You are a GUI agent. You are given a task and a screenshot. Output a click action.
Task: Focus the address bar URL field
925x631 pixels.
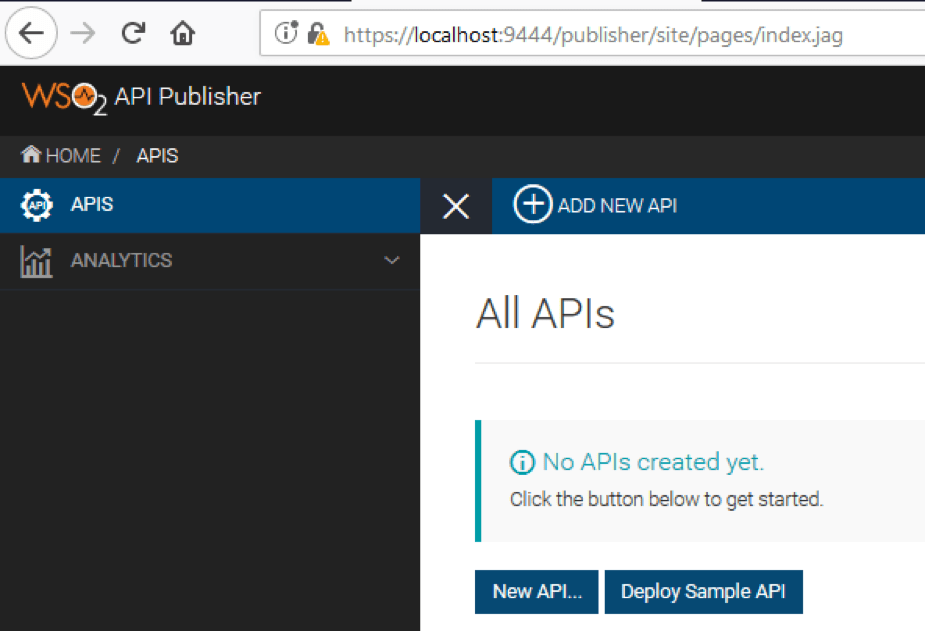(592, 34)
